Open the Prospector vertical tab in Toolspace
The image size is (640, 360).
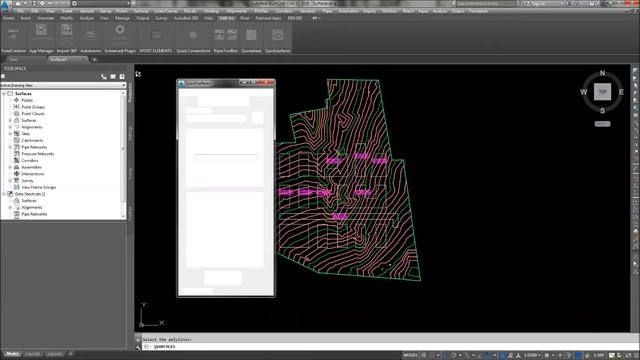[x=131, y=92]
